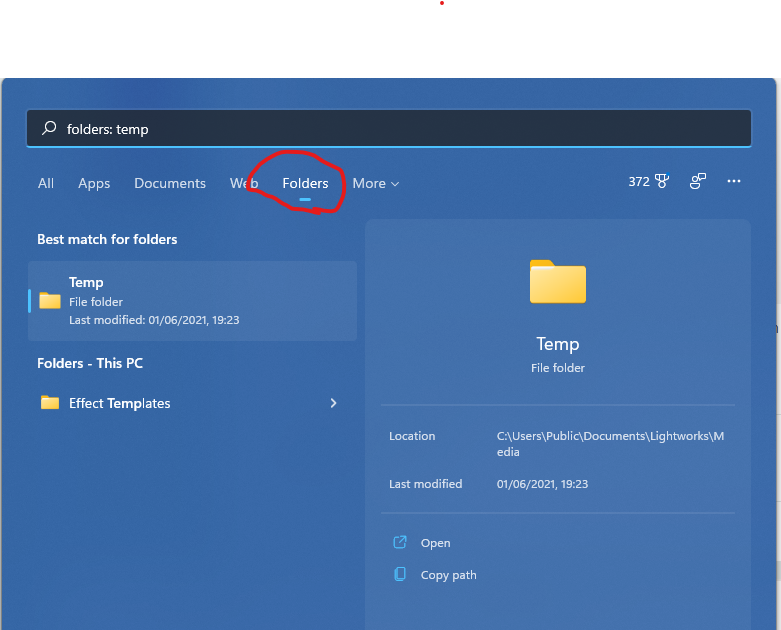Click the Open external-link icon
This screenshot has width=781, height=630.
coord(400,543)
